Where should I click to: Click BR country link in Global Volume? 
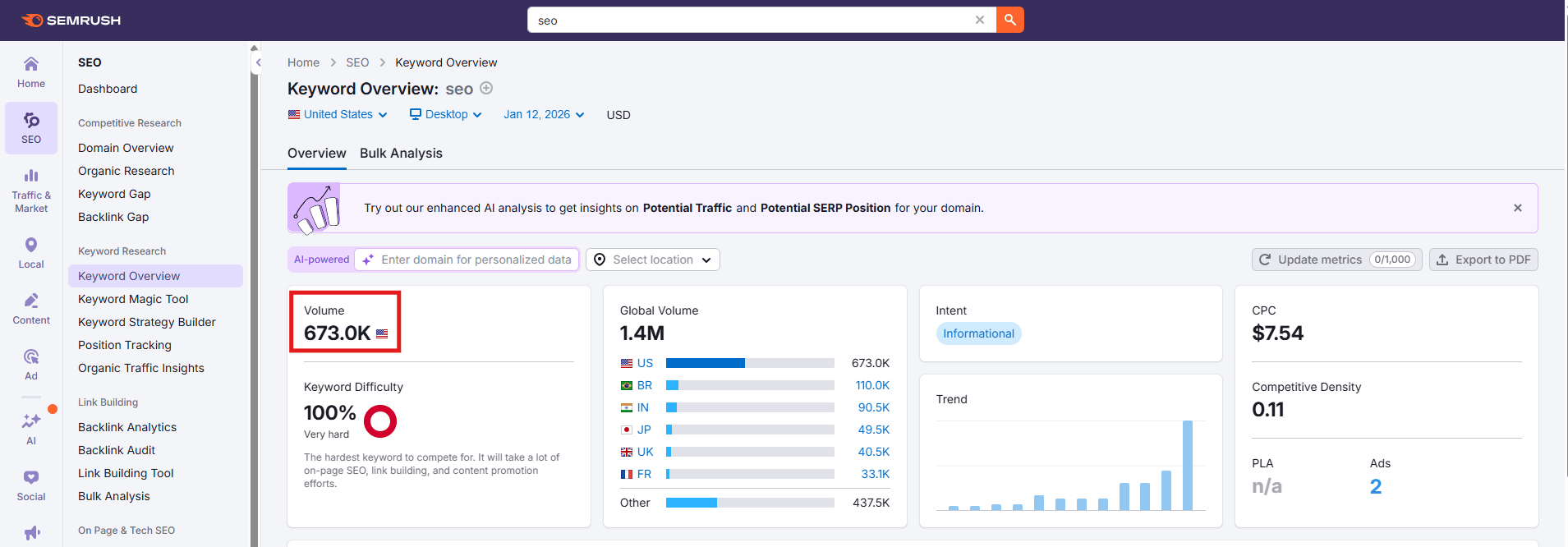[x=645, y=385]
